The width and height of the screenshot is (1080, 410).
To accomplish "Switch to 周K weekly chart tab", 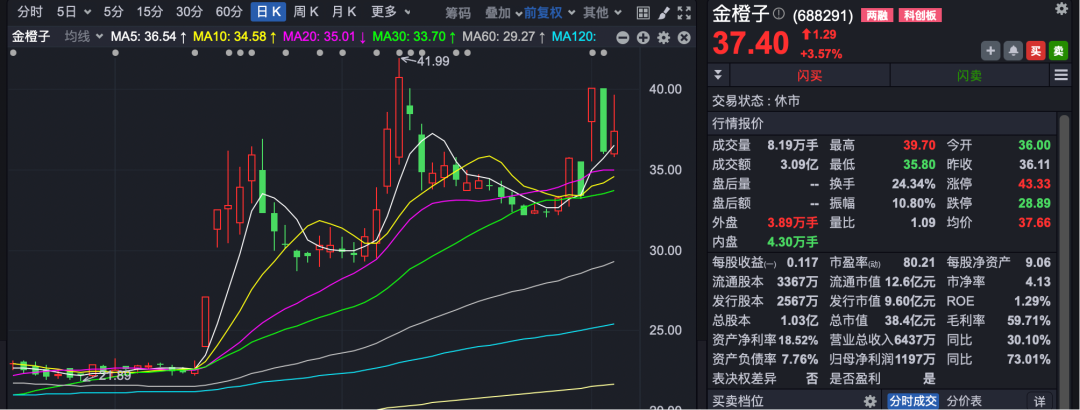I will [306, 13].
